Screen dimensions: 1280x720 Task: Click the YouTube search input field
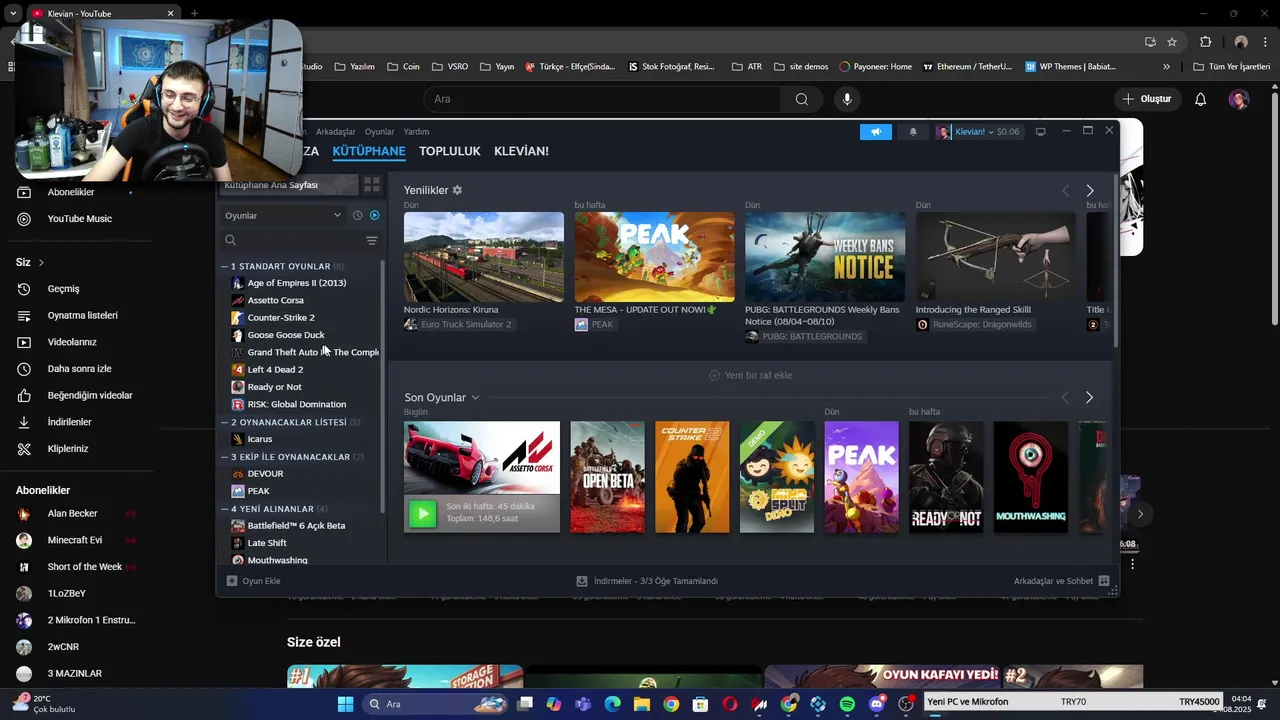[x=602, y=99]
